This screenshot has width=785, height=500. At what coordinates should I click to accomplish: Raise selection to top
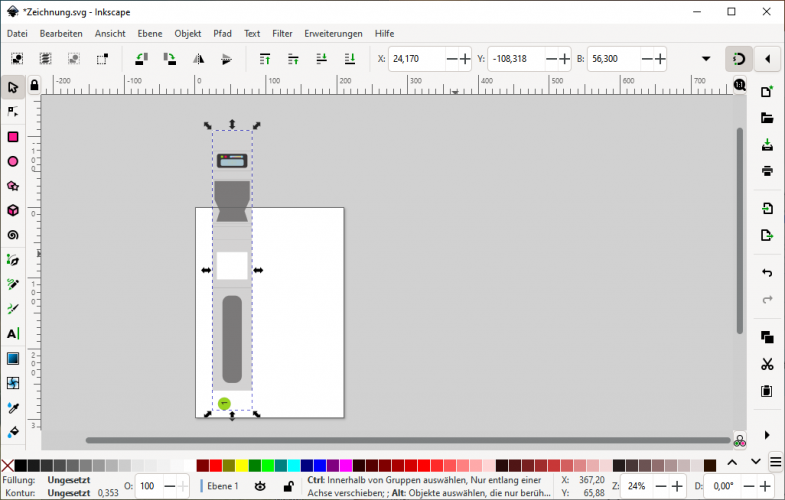pyautogui.click(x=265, y=59)
